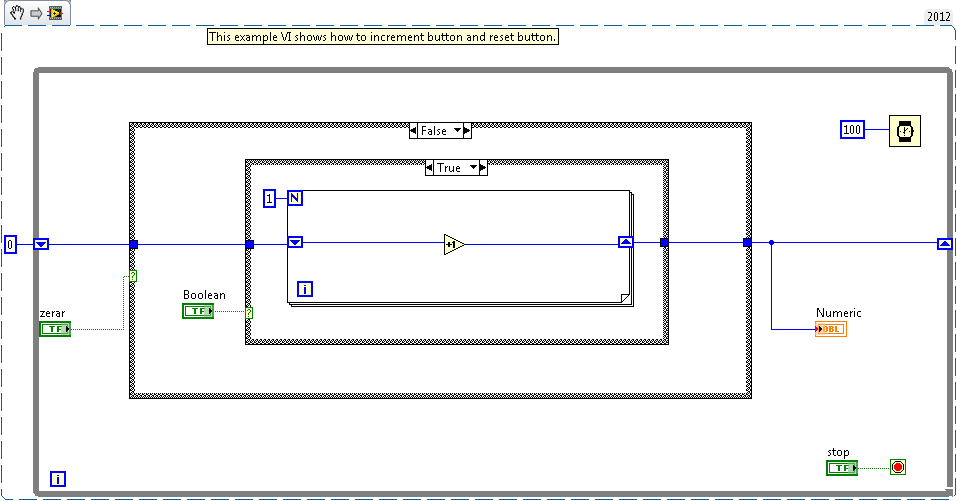Screen dimensions: 957x501
Task: Go to next case of inner structure
Action: [x=483, y=168]
